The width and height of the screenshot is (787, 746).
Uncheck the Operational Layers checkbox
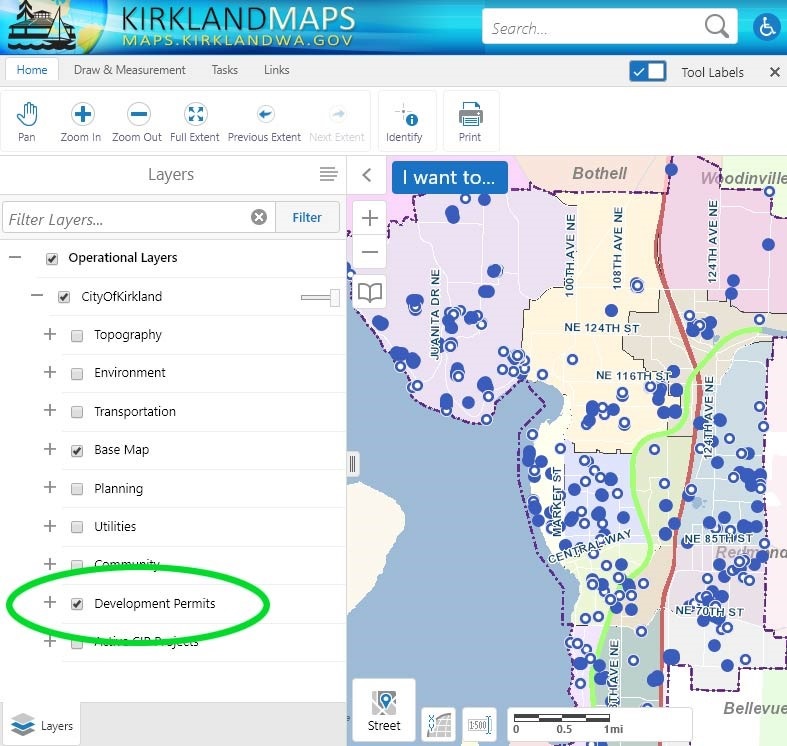52,259
